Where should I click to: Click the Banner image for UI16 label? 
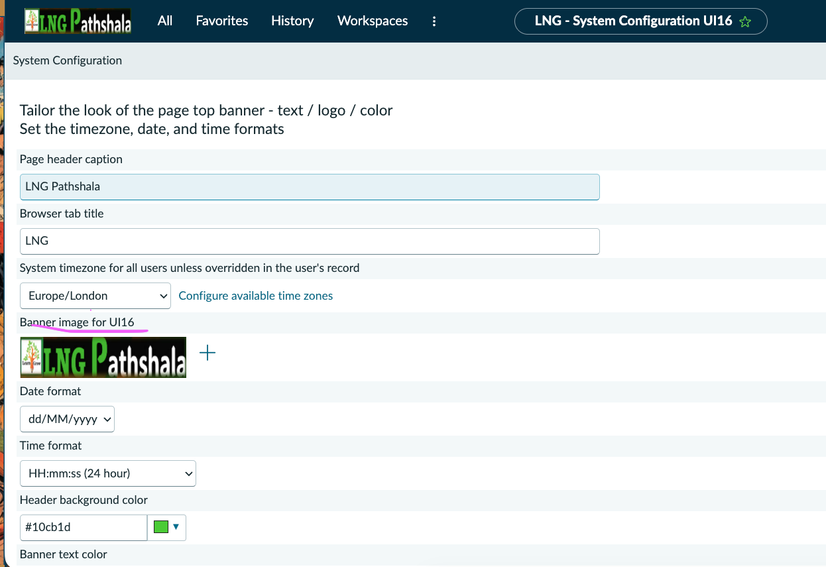tap(77, 322)
